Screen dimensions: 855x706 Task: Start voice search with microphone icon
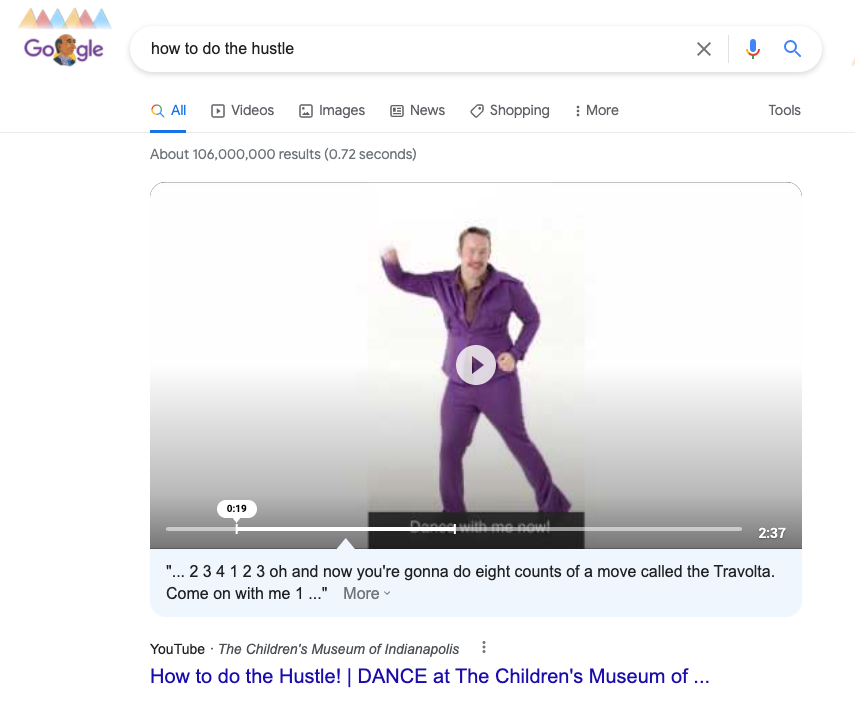pos(753,49)
